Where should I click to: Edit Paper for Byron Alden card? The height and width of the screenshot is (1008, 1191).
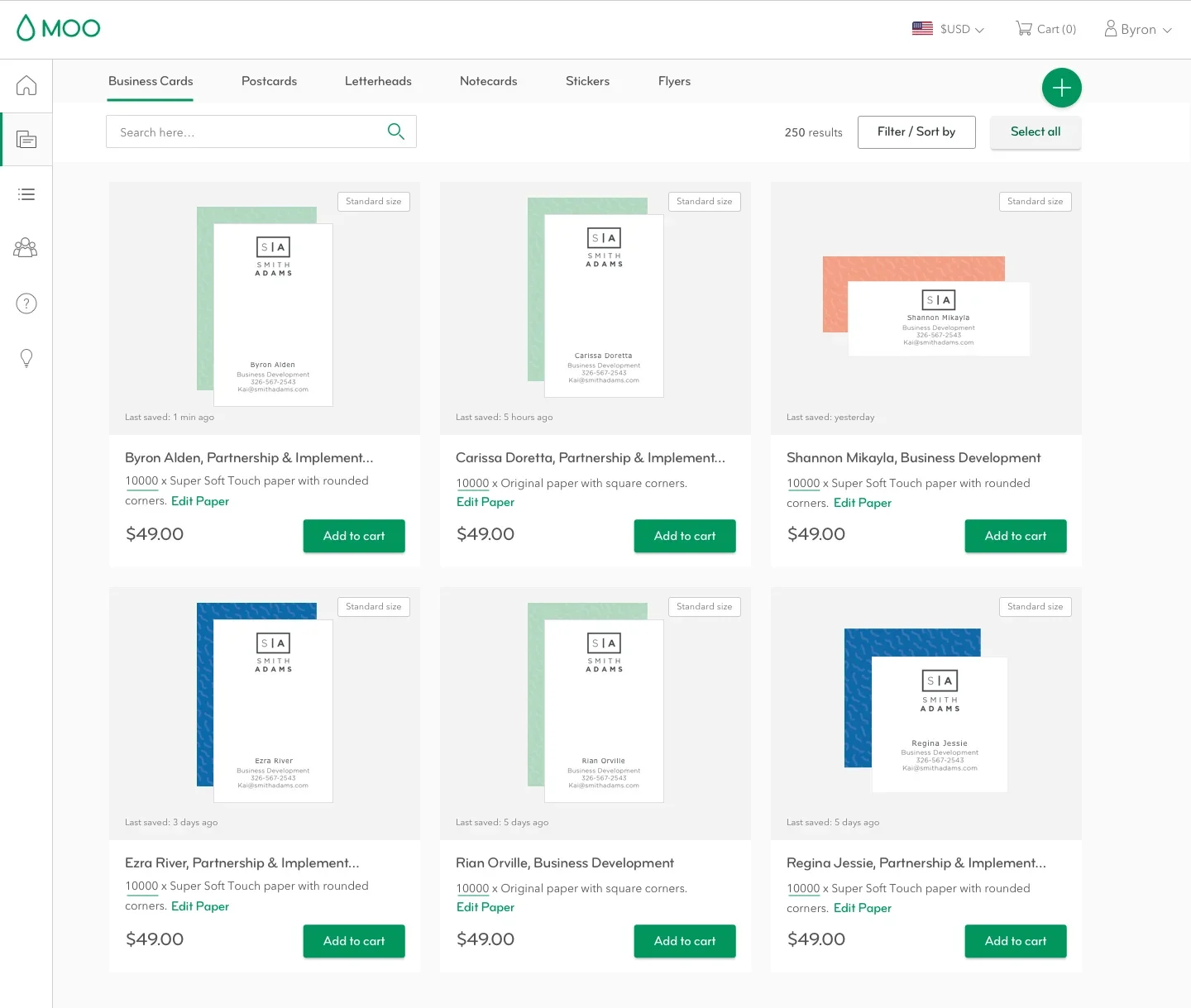[x=200, y=501]
